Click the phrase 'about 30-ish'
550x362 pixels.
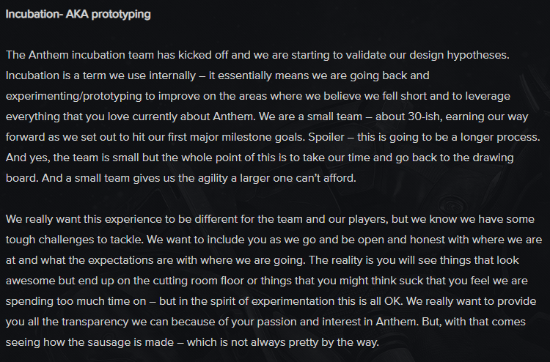tap(407, 116)
